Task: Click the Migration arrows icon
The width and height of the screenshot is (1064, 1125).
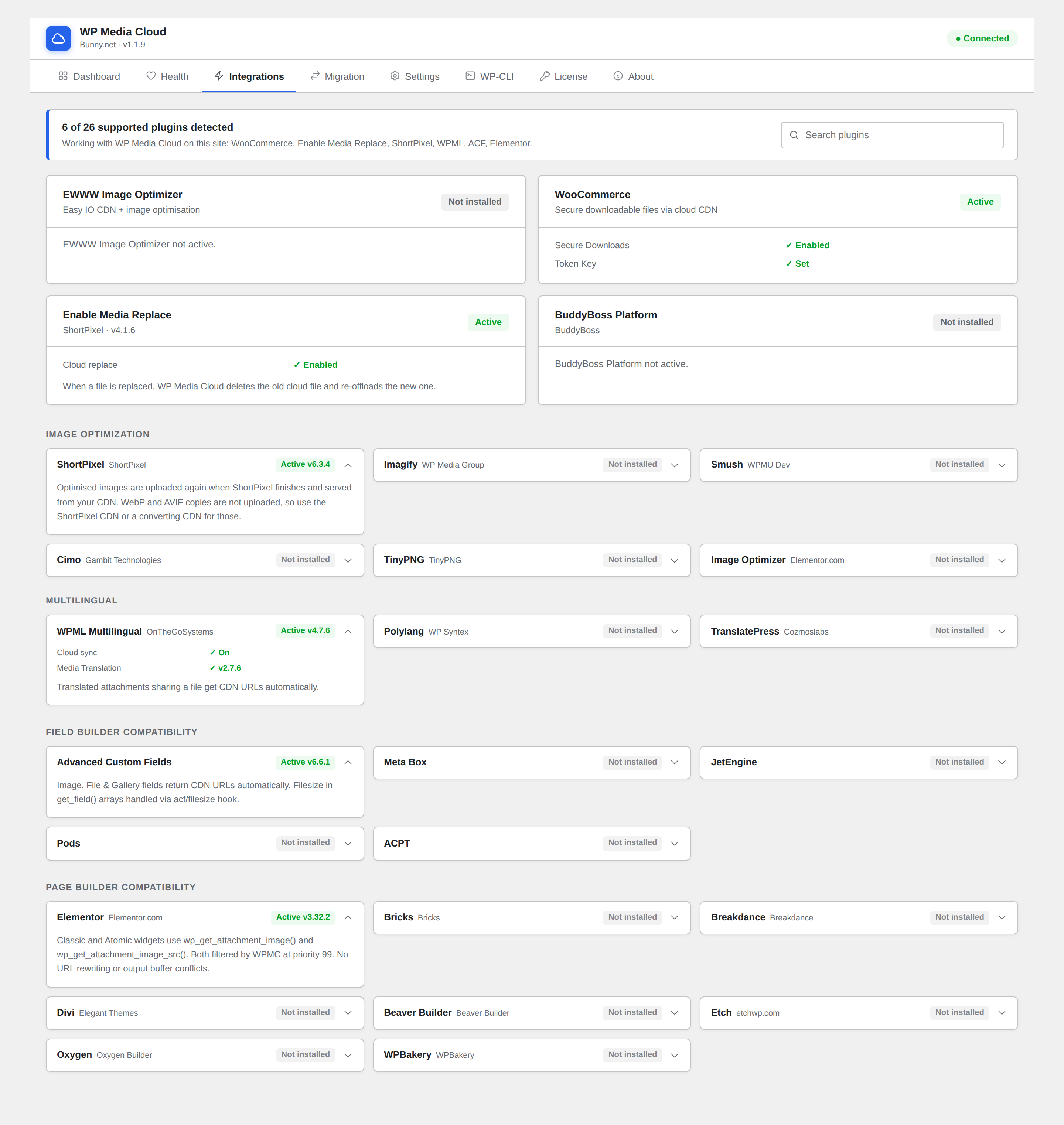Action: pyautogui.click(x=315, y=76)
